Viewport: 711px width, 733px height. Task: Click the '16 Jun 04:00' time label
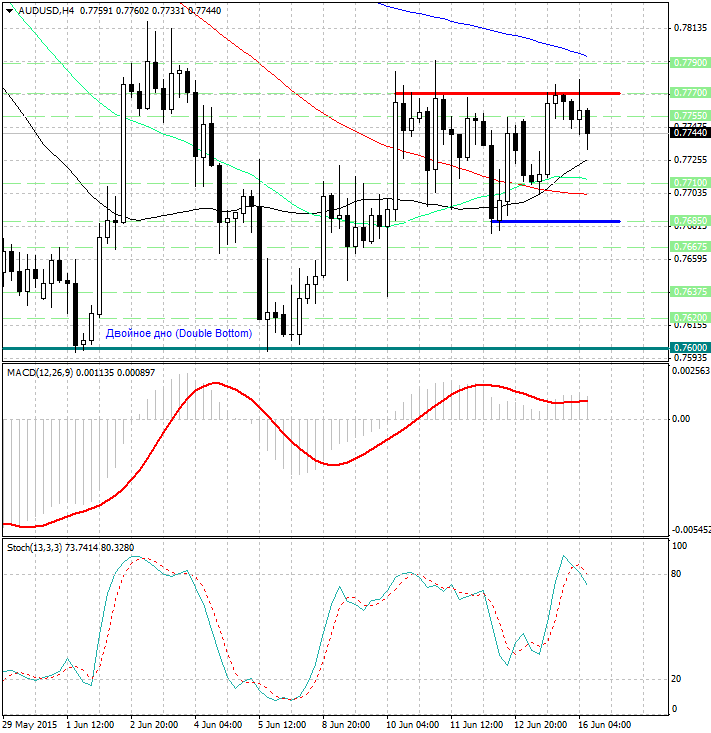pyautogui.click(x=604, y=725)
